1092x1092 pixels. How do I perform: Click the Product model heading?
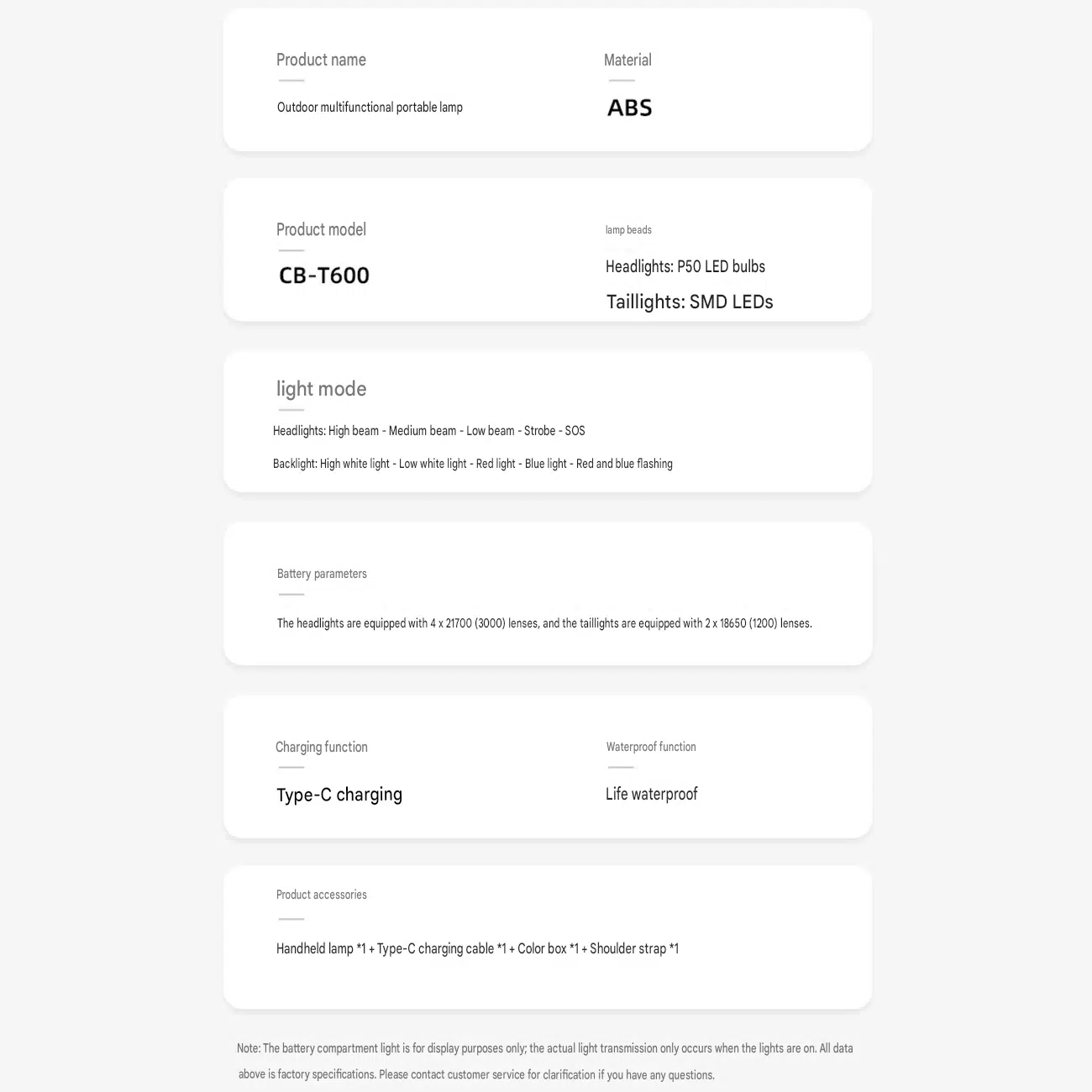click(321, 229)
